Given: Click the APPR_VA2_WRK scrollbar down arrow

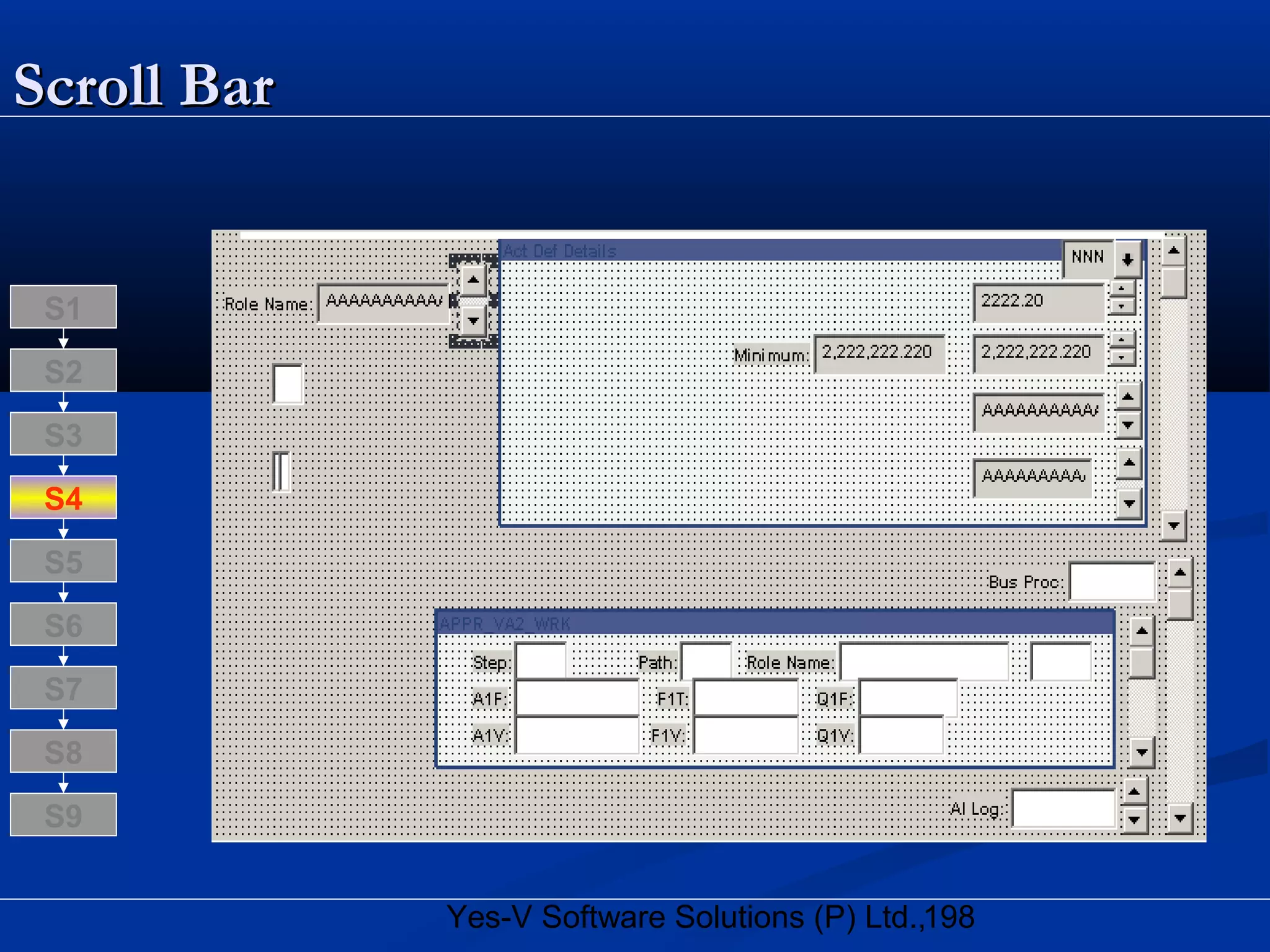Looking at the screenshot, I should pos(1142,752).
